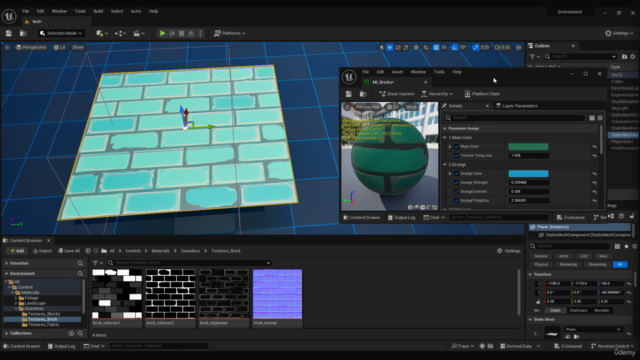Click the Play in editor button
The width and height of the screenshot is (640, 360).
click(x=162, y=33)
